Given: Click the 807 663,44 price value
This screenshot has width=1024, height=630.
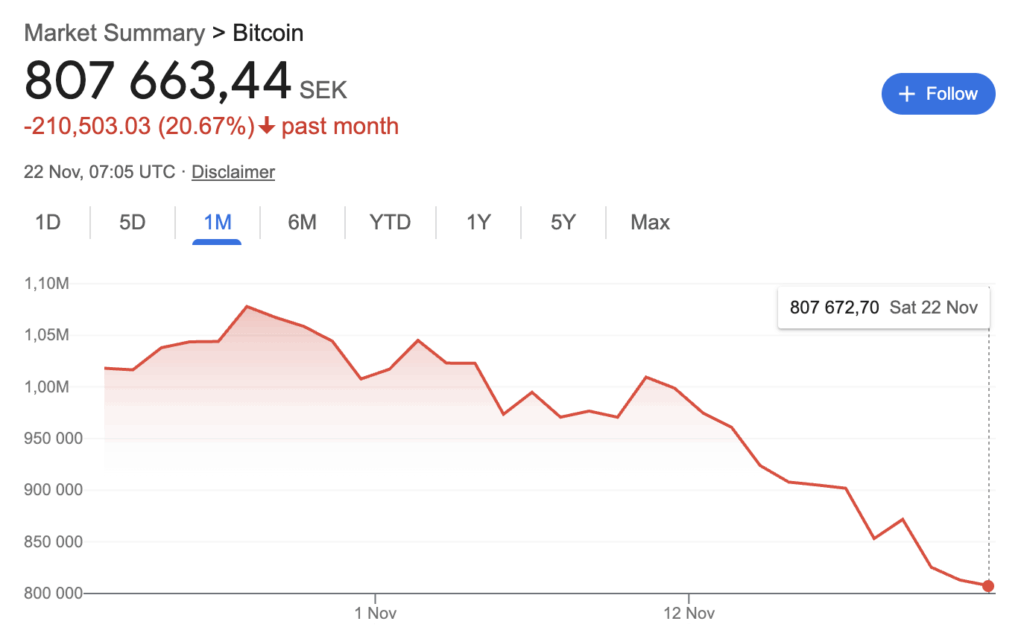Looking at the screenshot, I should (x=158, y=82).
